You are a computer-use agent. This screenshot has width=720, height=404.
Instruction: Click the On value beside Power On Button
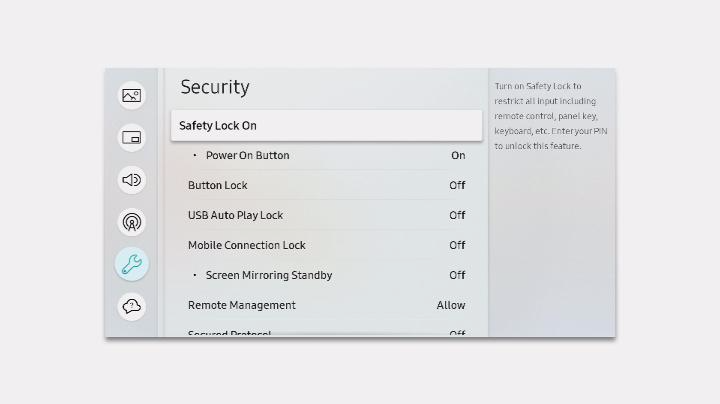pos(458,156)
